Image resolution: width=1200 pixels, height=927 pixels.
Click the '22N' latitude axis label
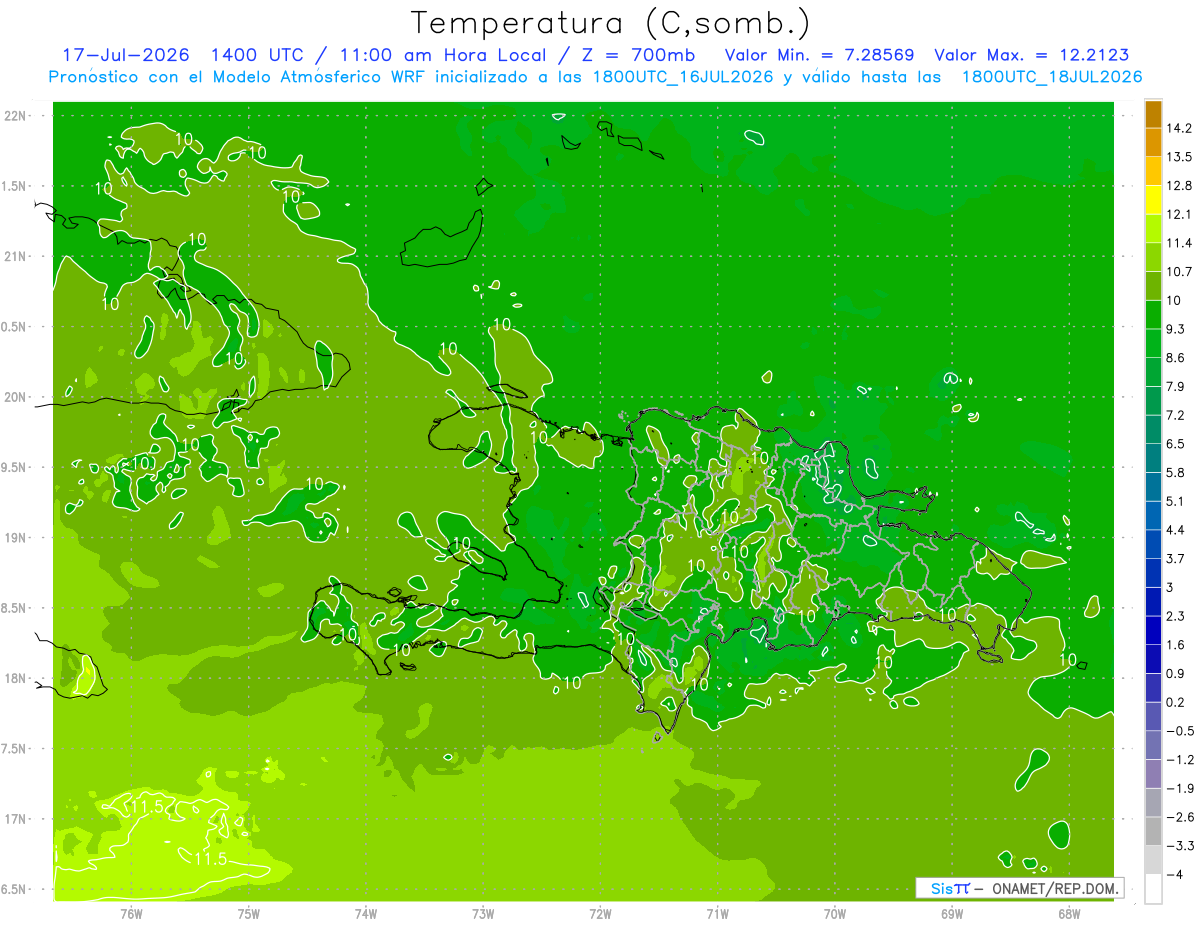pos(14,116)
